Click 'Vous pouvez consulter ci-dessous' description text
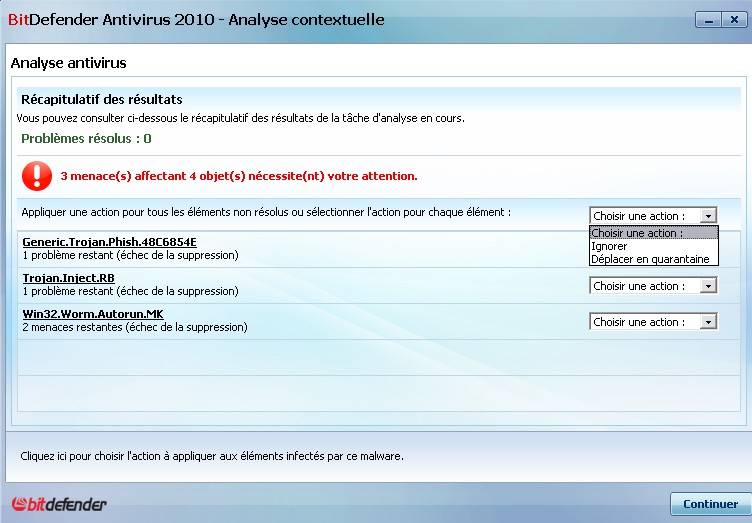The width and height of the screenshot is (752, 523). [x=240, y=118]
